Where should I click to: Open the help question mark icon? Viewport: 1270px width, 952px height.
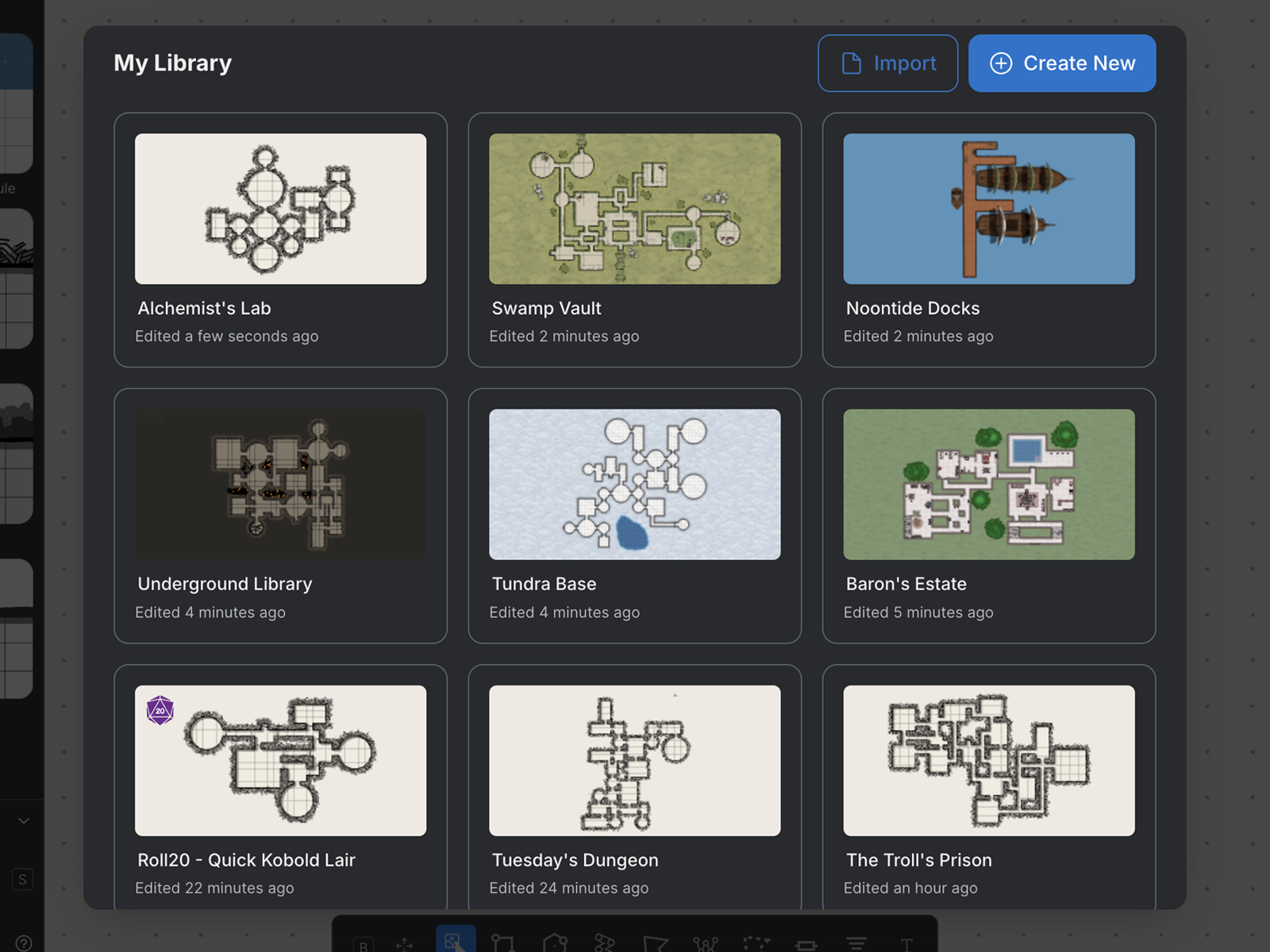[23, 942]
